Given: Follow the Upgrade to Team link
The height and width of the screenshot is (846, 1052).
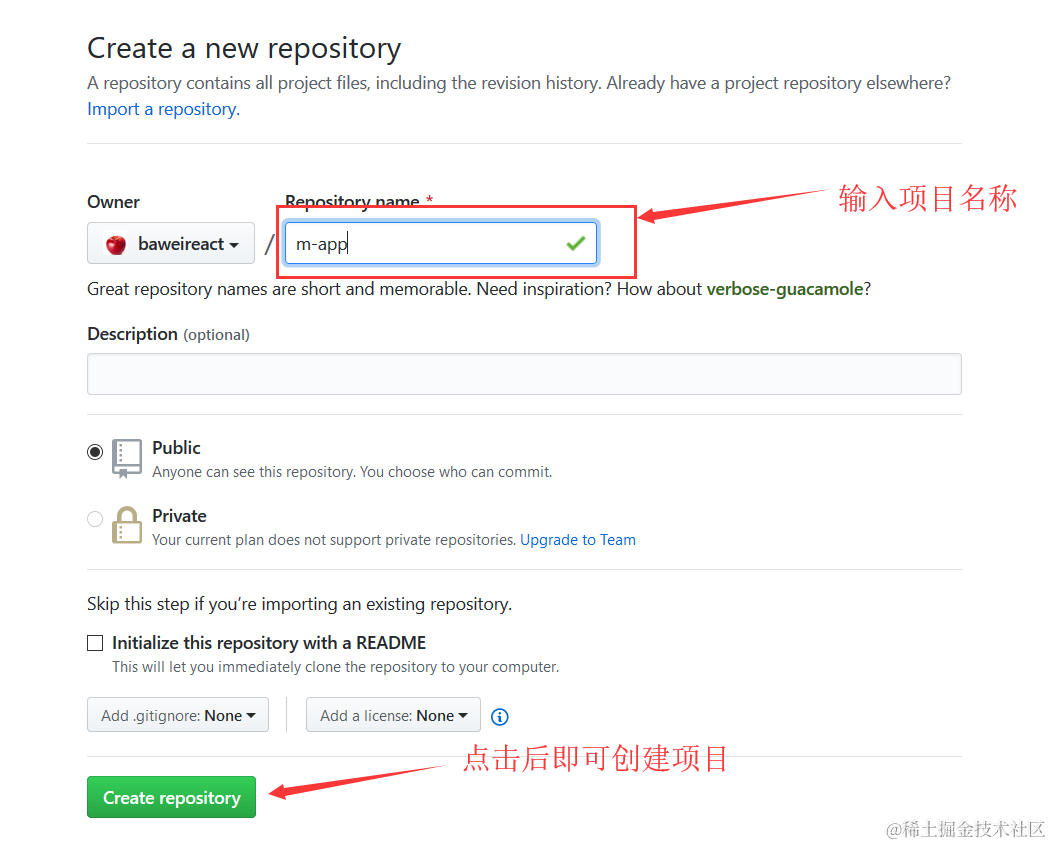Looking at the screenshot, I should click(x=578, y=540).
